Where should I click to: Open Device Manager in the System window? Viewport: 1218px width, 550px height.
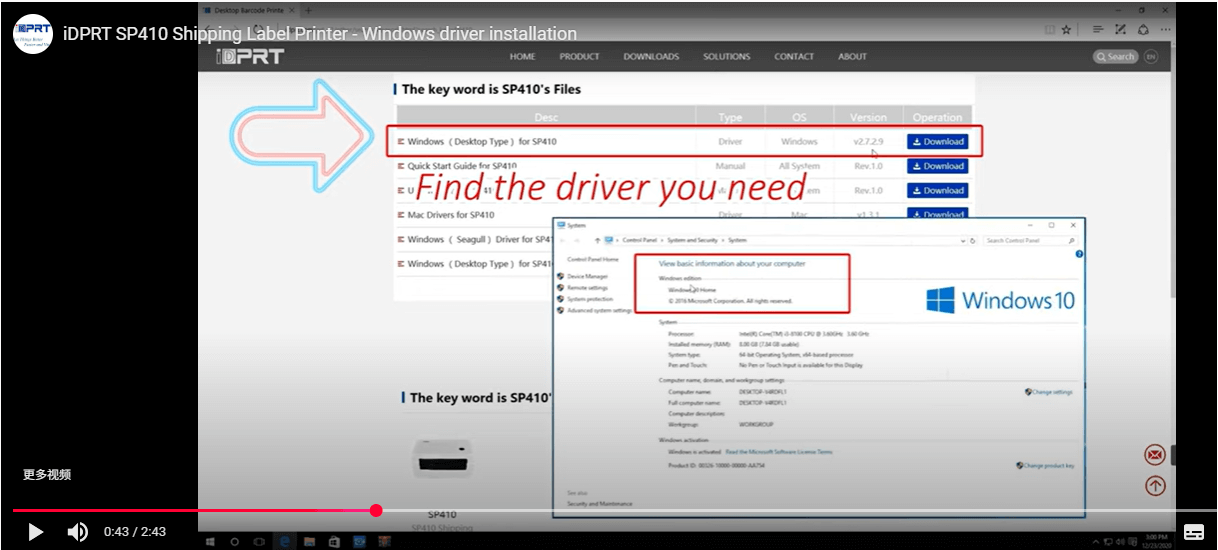587,276
